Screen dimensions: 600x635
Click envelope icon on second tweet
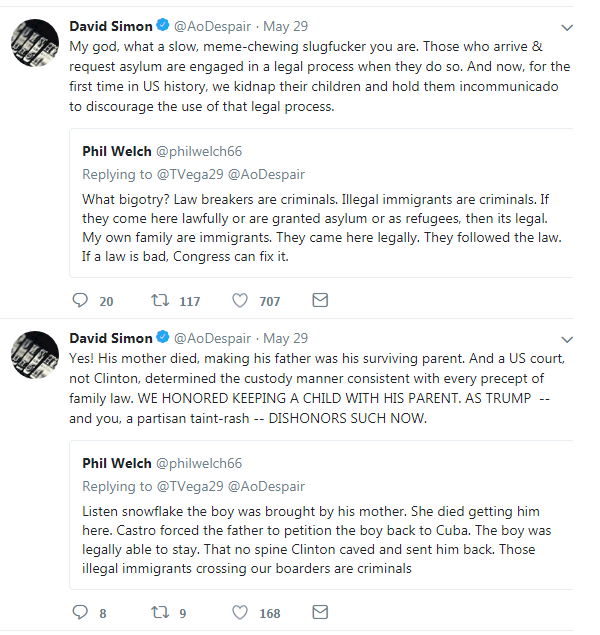coord(320,612)
